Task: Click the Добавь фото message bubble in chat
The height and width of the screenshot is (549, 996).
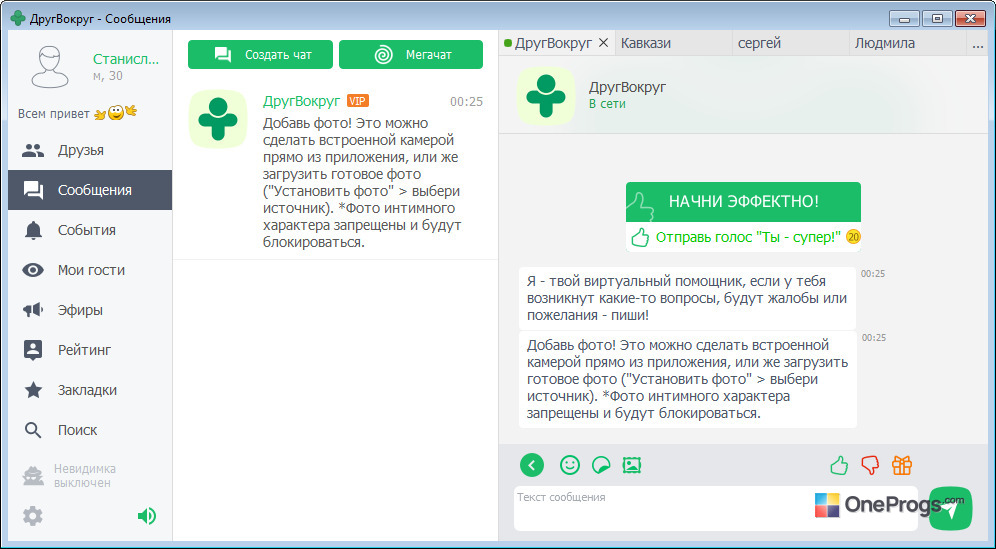Action: point(687,379)
